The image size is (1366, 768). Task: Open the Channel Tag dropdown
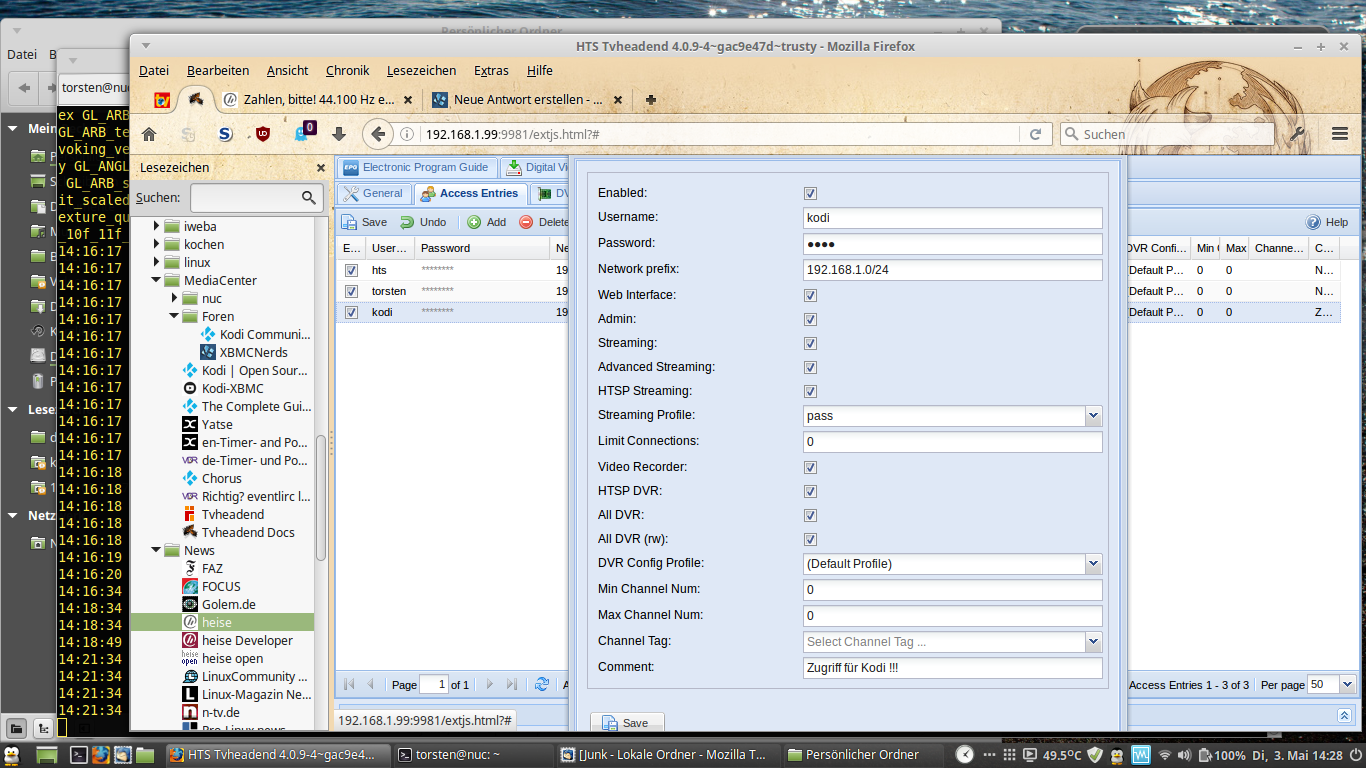pos(1093,642)
